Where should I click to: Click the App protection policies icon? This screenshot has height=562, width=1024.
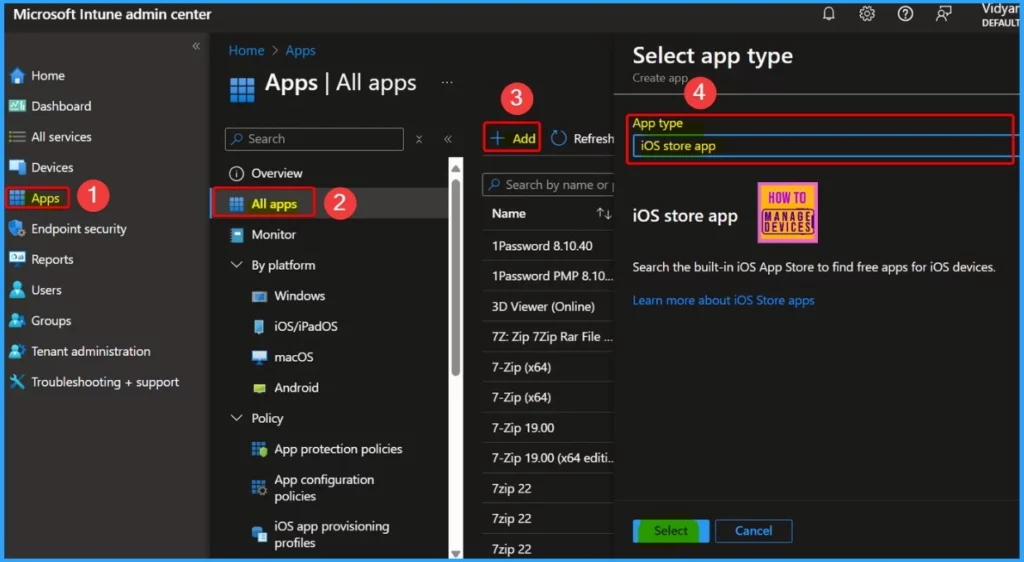[x=259, y=449]
